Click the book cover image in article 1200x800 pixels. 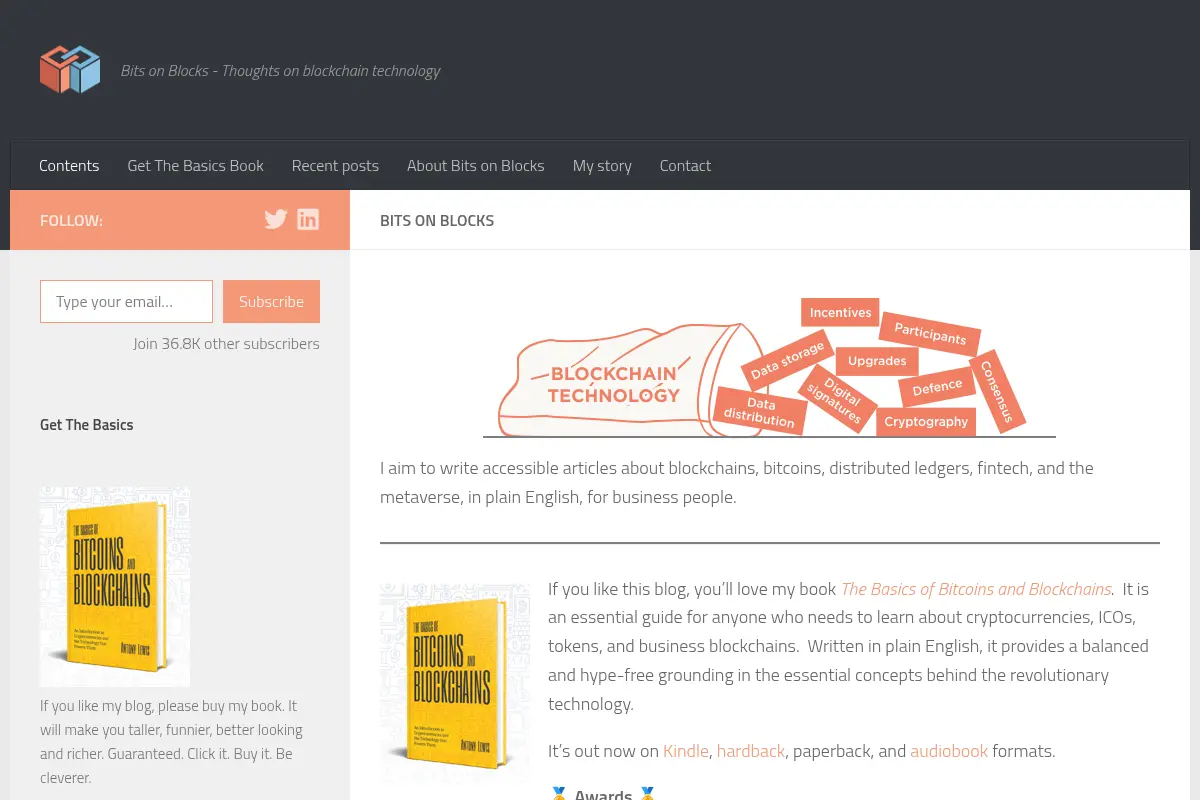(x=455, y=683)
